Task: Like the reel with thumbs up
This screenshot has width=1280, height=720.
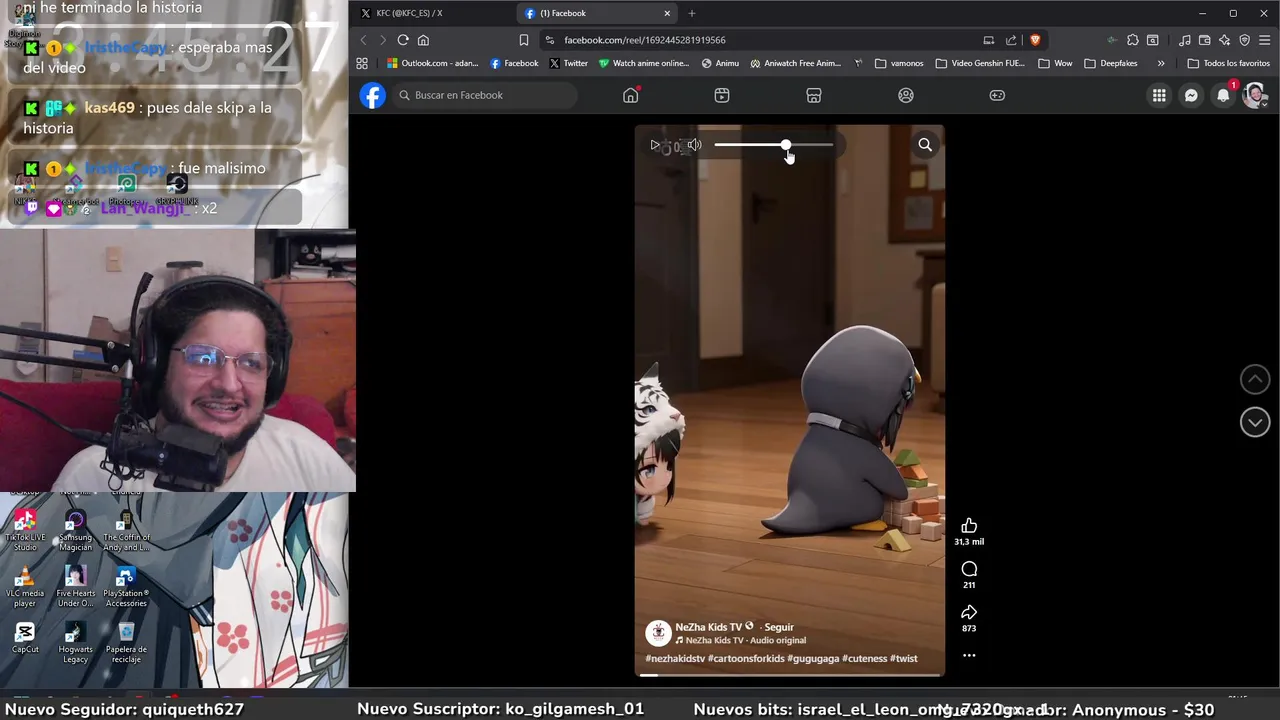Action: 969,526
